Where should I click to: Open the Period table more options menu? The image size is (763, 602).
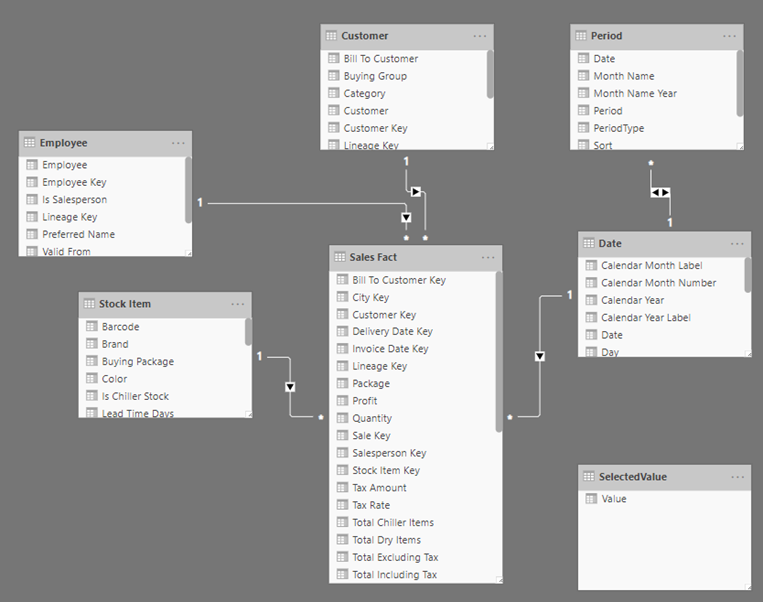pos(730,36)
